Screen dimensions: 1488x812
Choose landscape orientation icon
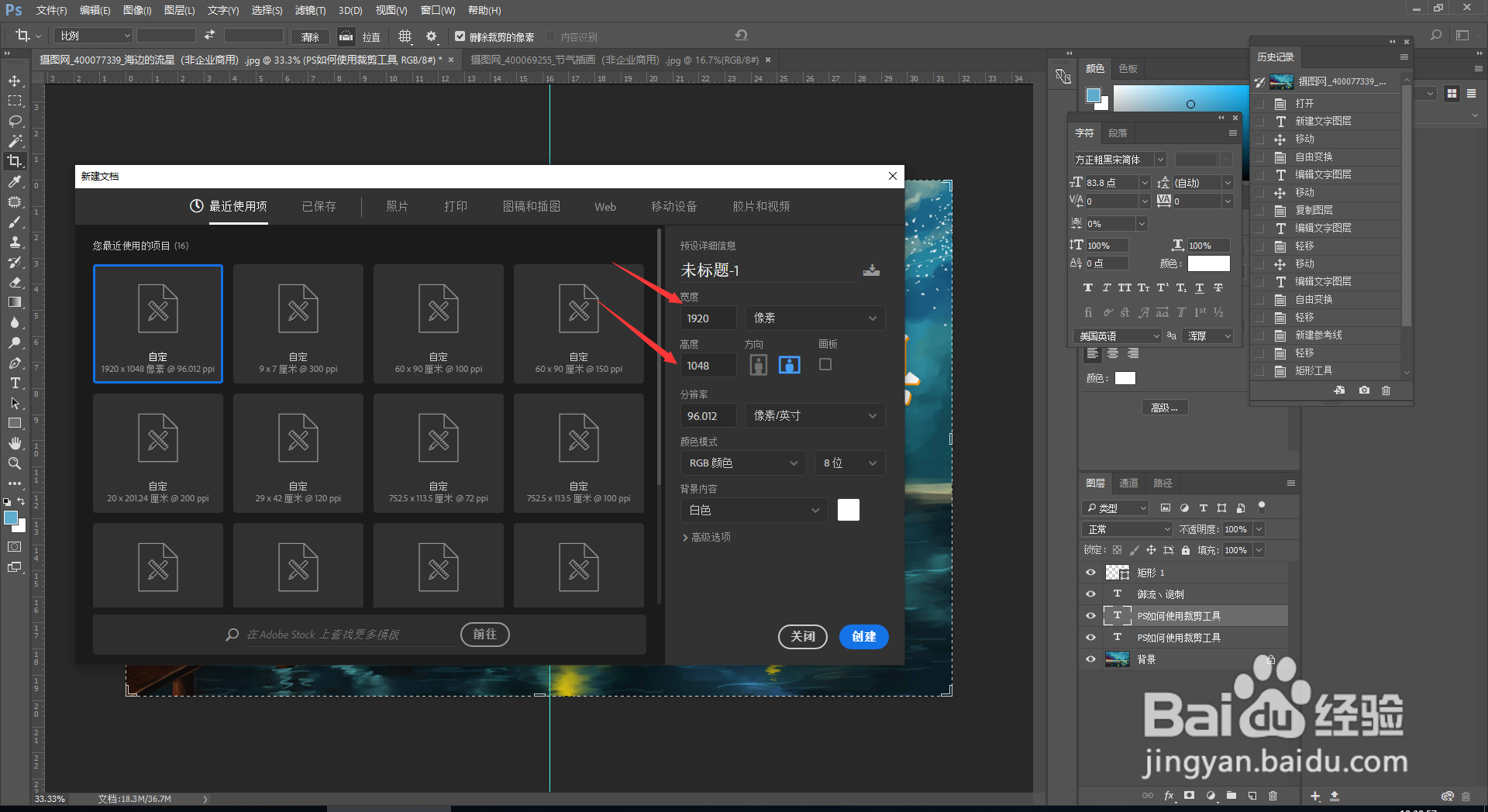(x=789, y=365)
